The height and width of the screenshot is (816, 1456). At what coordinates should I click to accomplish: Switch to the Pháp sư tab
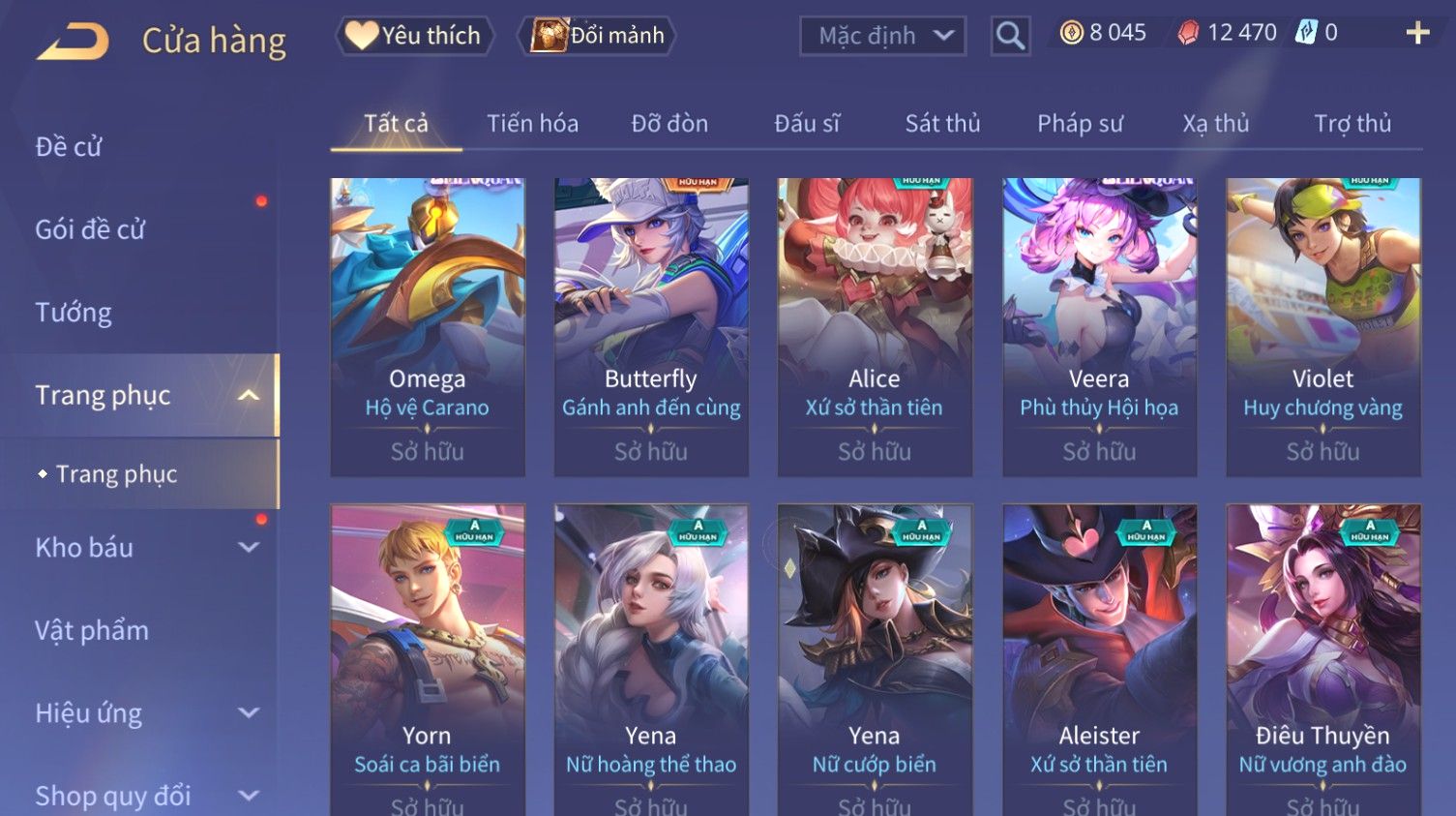[x=1080, y=123]
